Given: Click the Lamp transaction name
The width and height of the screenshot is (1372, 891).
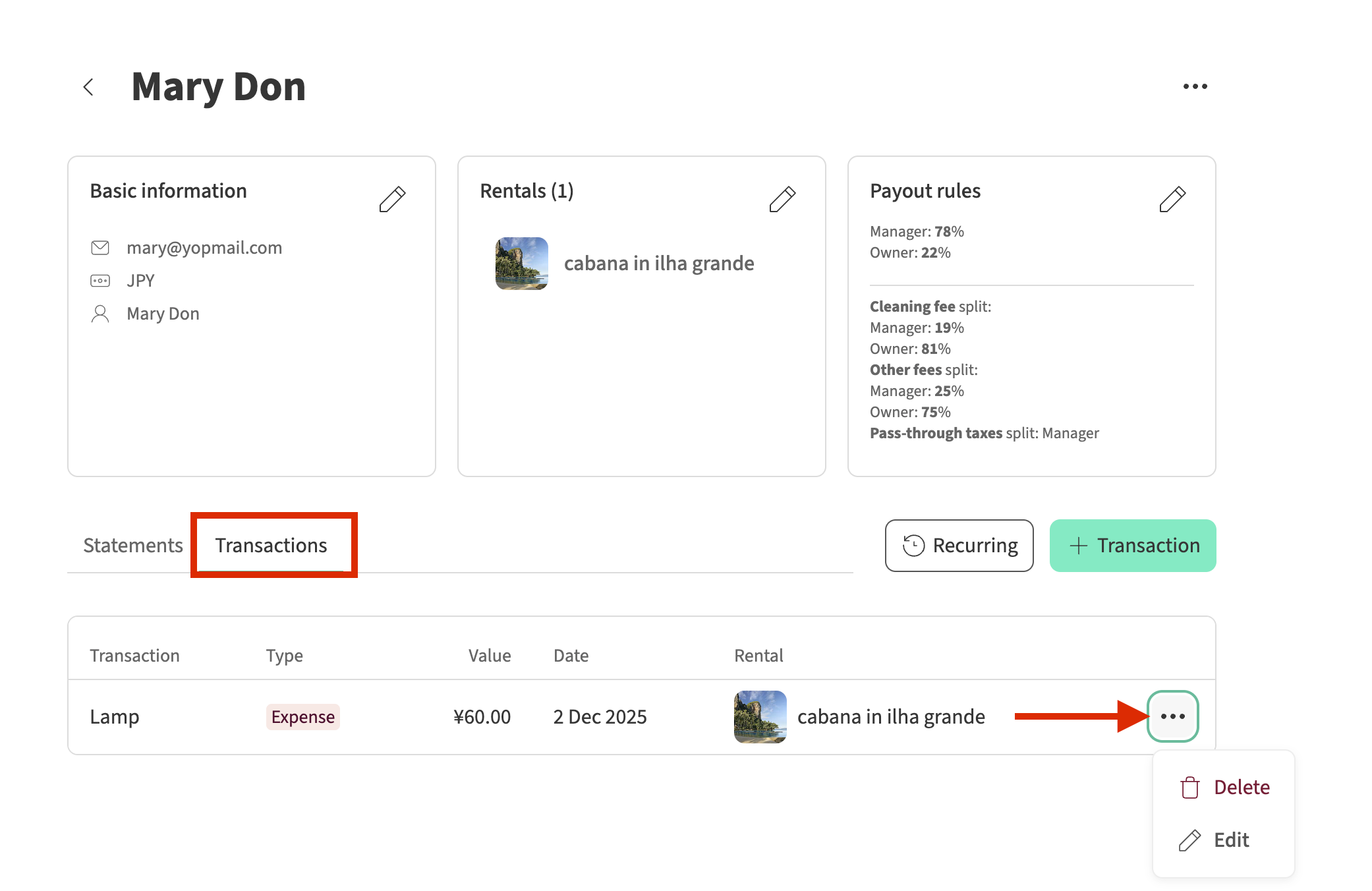Looking at the screenshot, I should [115, 717].
